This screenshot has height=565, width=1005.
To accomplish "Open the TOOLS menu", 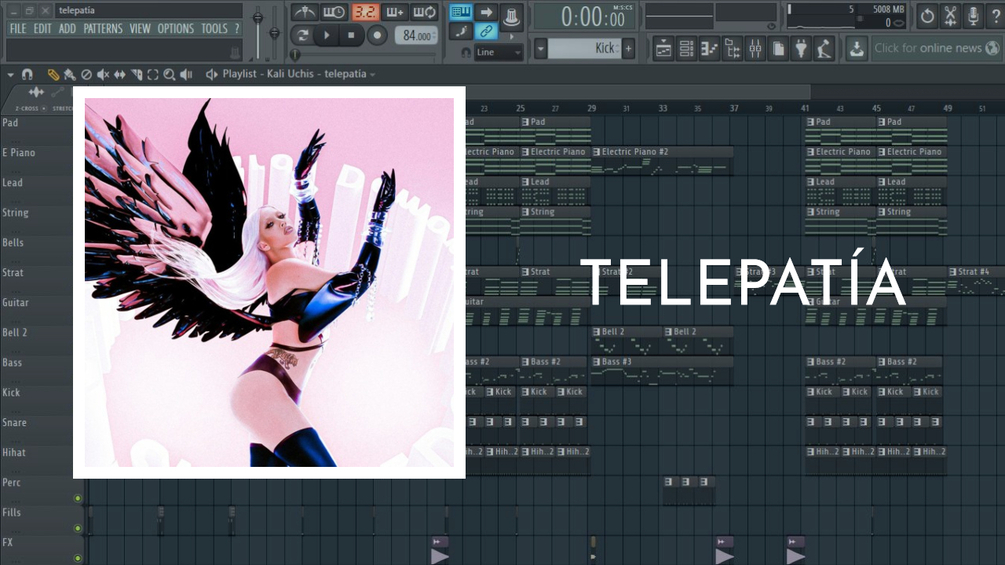I will coord(214,29).
